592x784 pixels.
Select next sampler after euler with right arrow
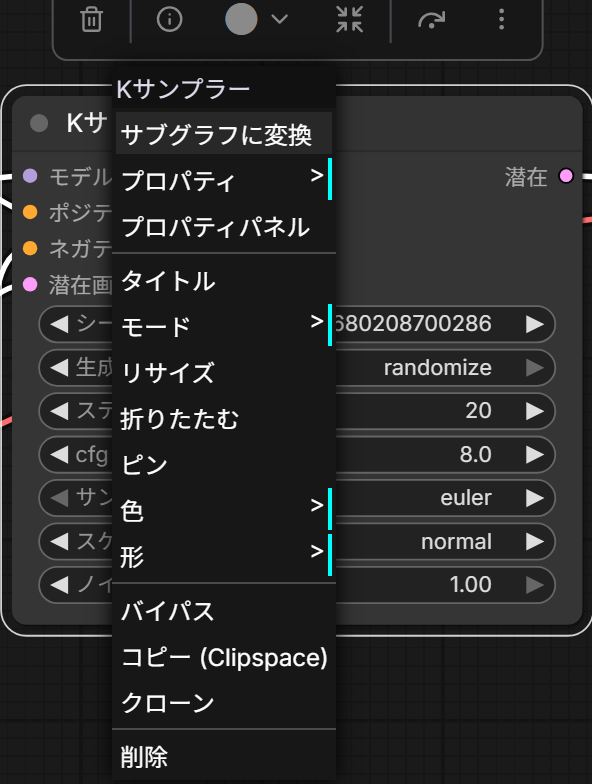click(534, 498)
